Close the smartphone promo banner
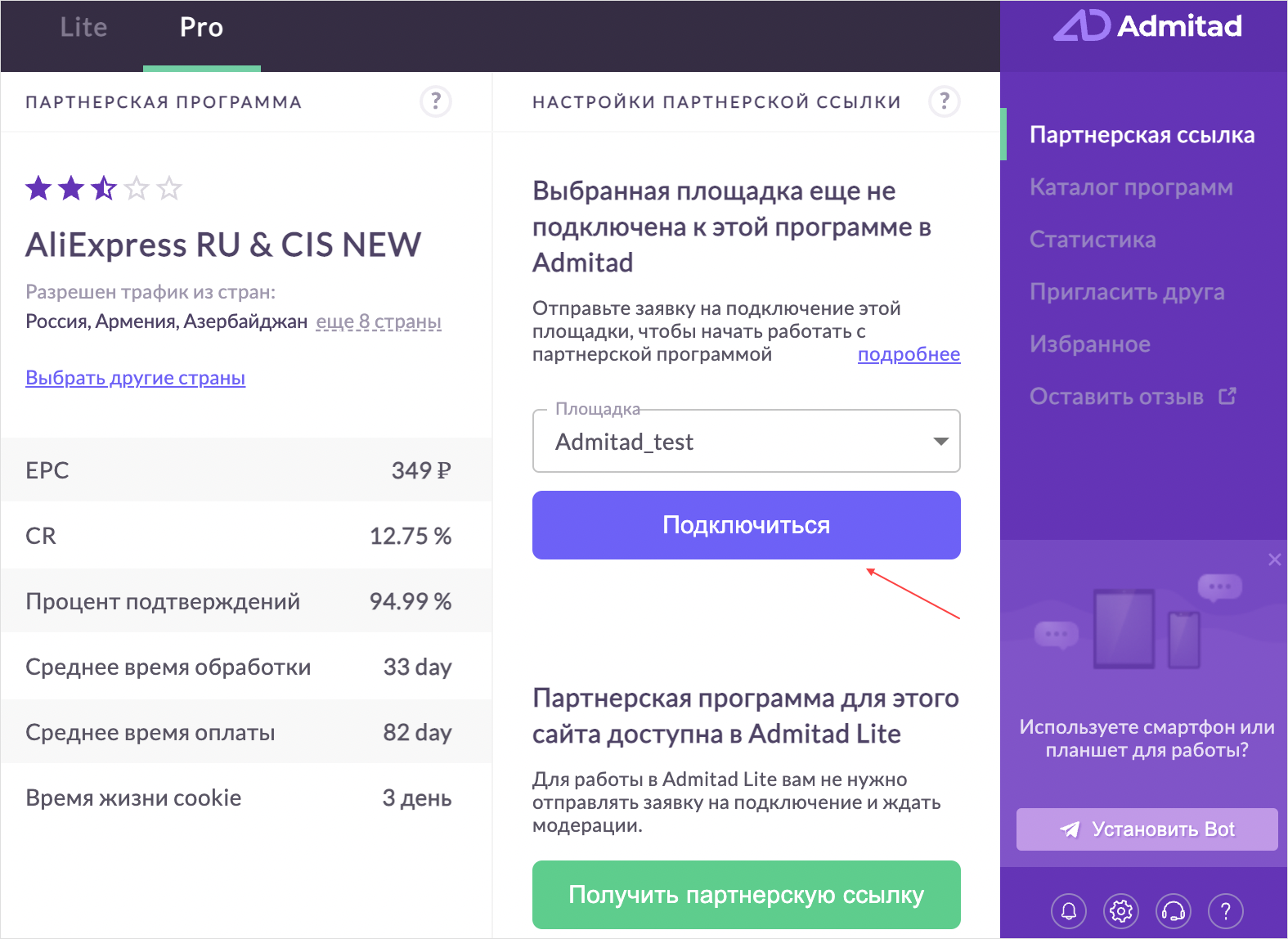 coord(1274,559)
